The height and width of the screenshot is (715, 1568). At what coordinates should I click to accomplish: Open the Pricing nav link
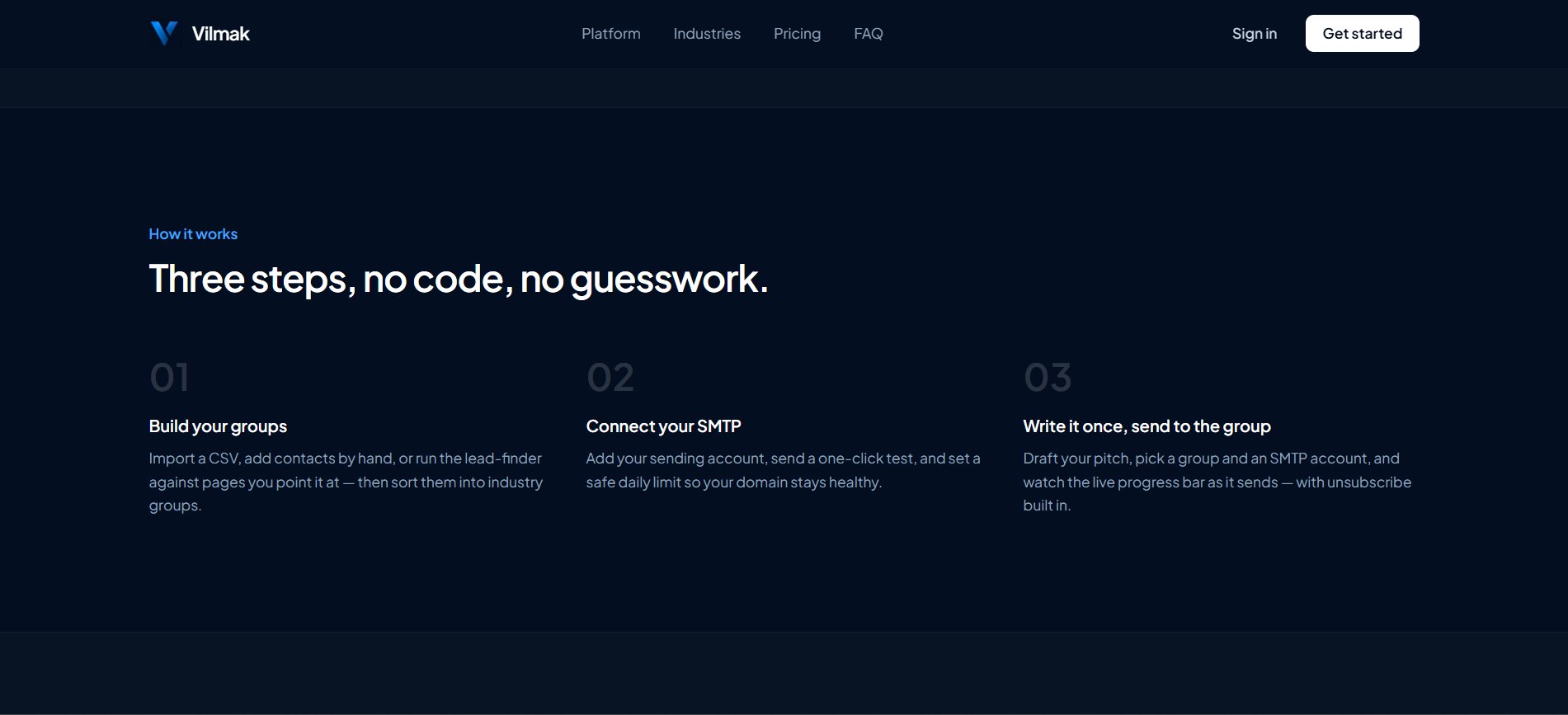(x=797, y=34)
